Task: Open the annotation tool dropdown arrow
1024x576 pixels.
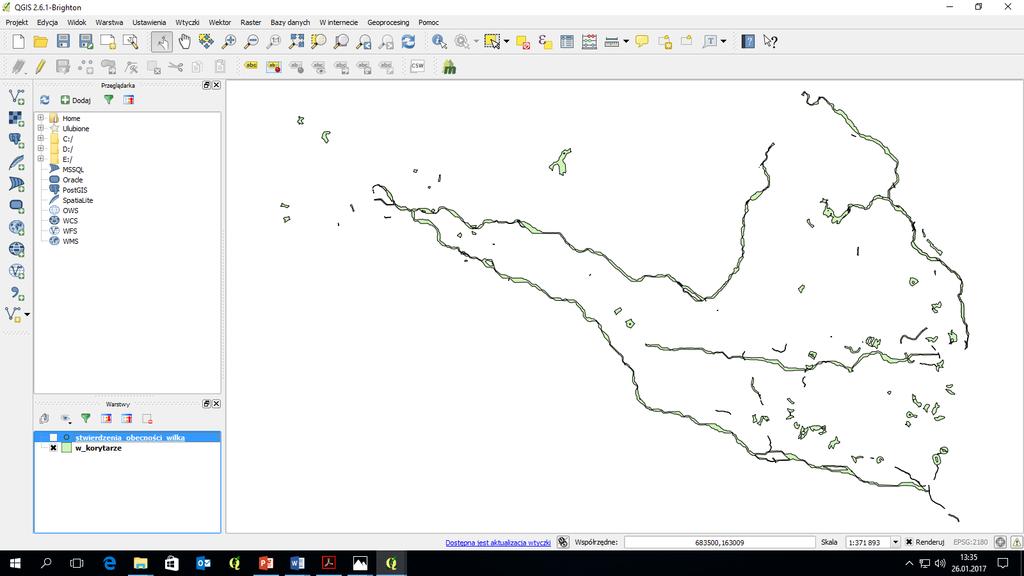Action: pyautogui.click(x=724, y=42)
